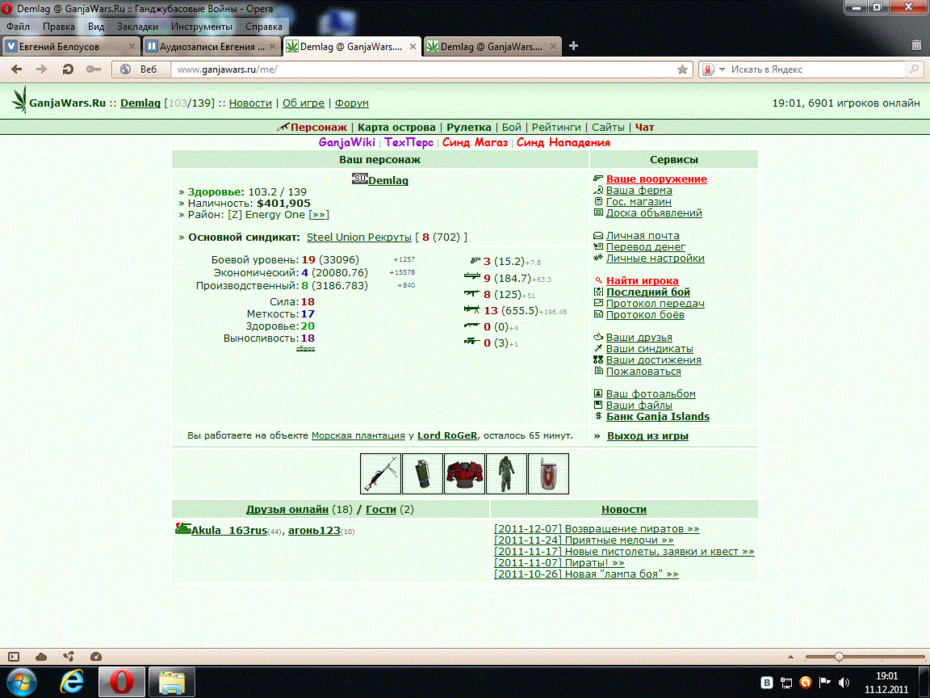The width and height of the screenshot is (930, 698).
Task: Click the VK tray icon
Action: 766,683
